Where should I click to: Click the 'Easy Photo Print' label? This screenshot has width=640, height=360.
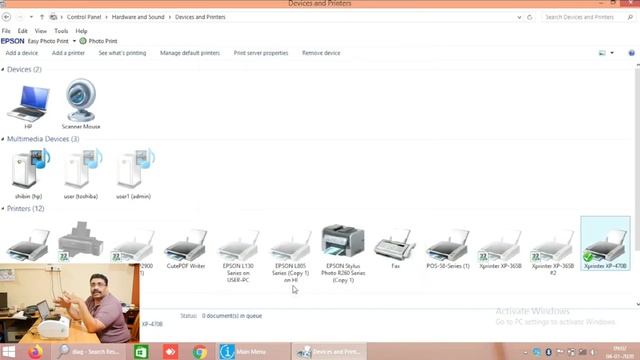pos(48,41)
